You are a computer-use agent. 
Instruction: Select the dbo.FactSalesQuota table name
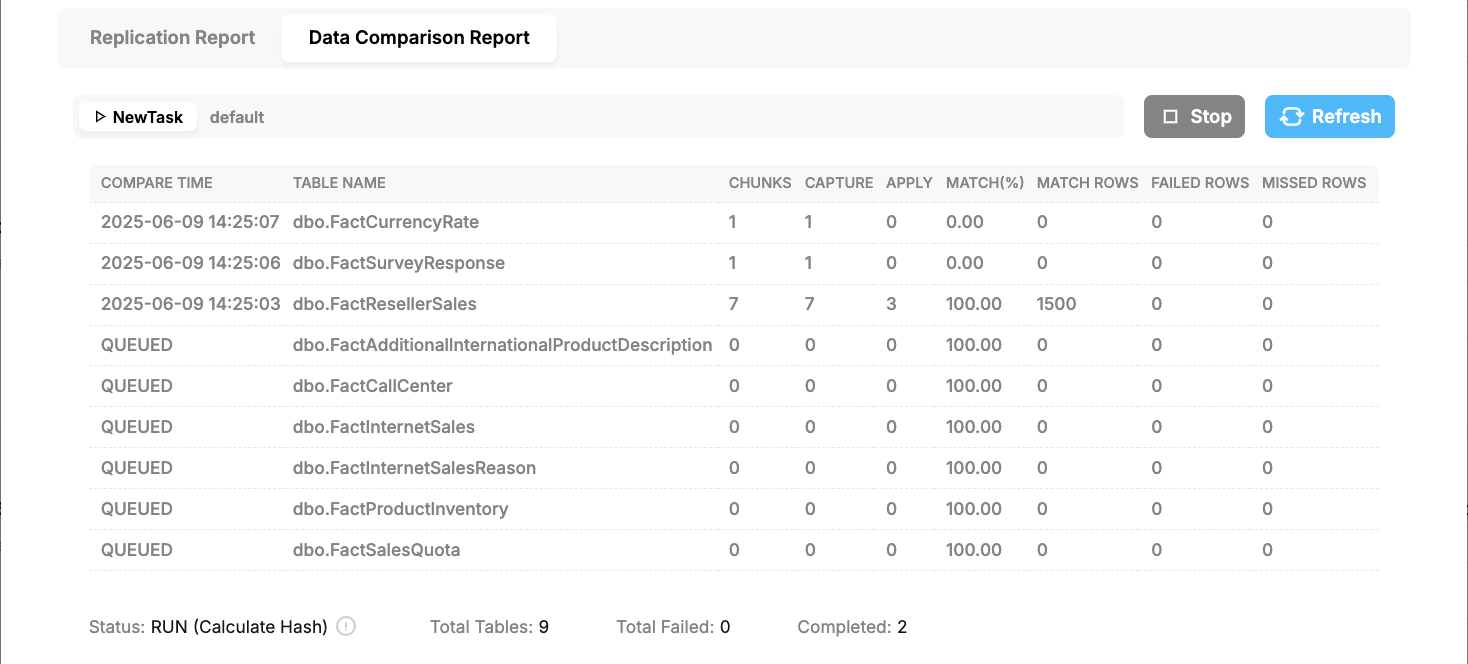click(377, 550)
